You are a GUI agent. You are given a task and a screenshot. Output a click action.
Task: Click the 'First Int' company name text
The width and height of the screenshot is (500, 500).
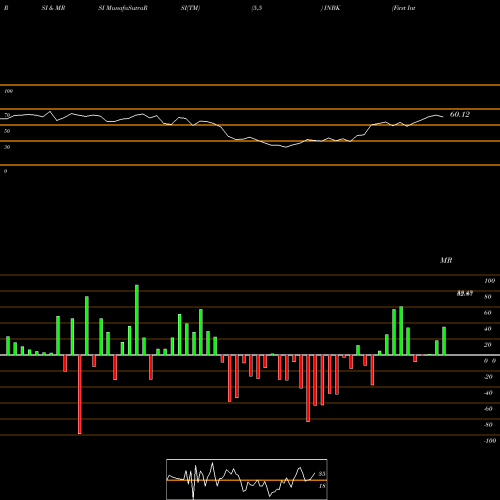coord(404,8)
